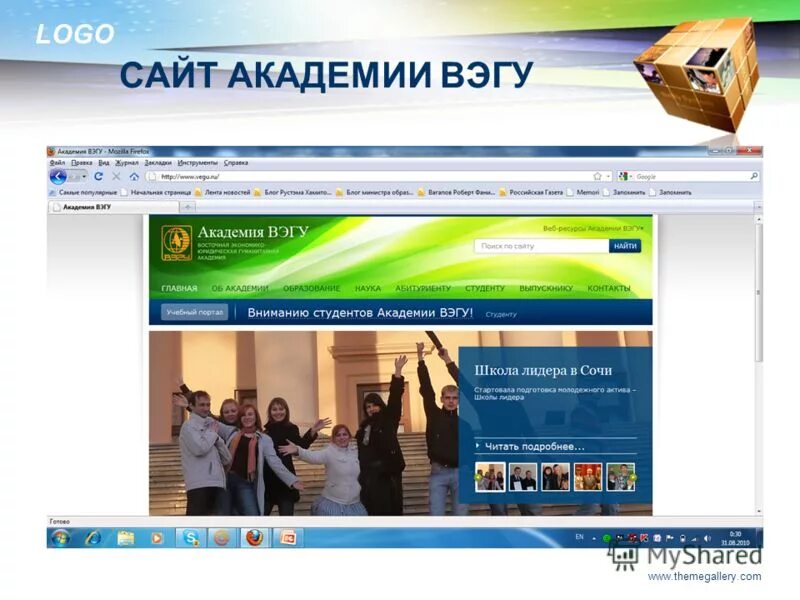This screenshot has height=600, width=800.
Task: Switch to PowerPoint on taskbar
Action: [x=288, y=538]
